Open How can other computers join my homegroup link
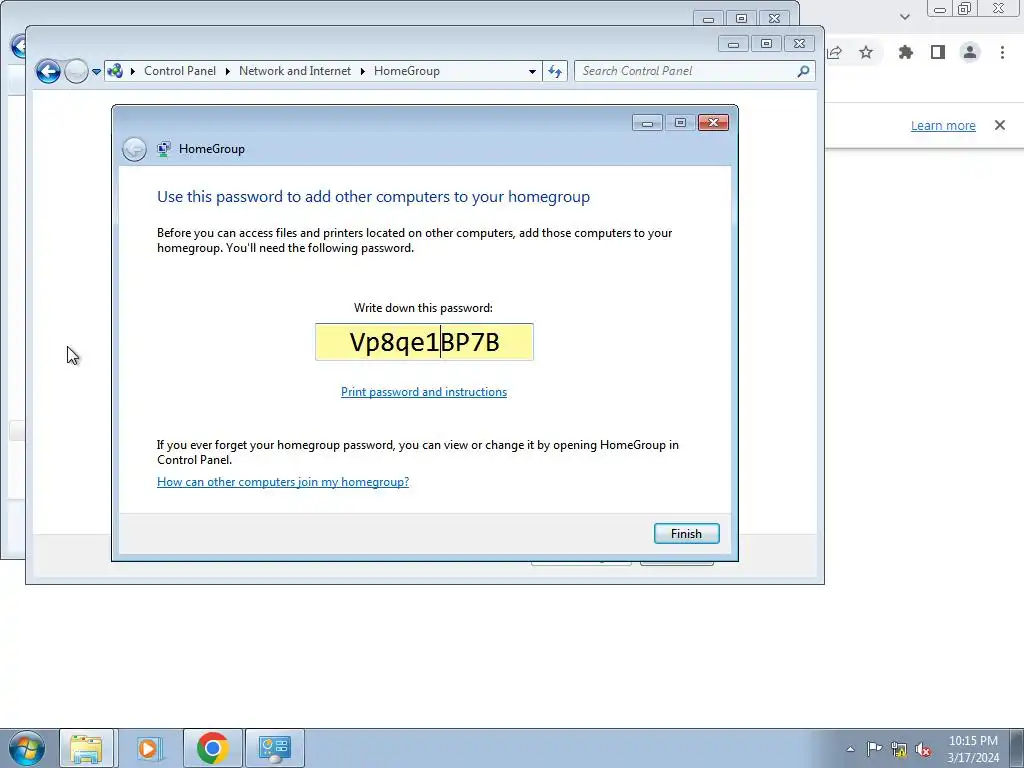 283,482
